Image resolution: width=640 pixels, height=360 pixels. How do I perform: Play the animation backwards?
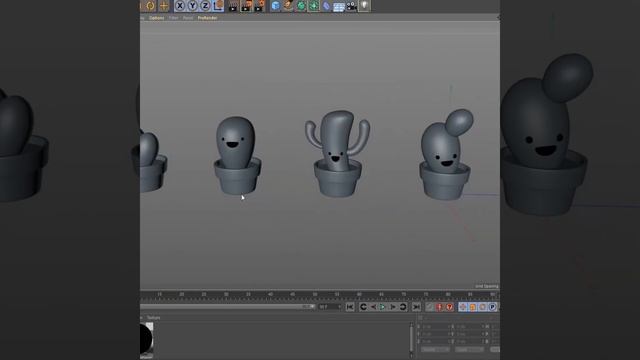pyautogui.click(x=373, y=307)
